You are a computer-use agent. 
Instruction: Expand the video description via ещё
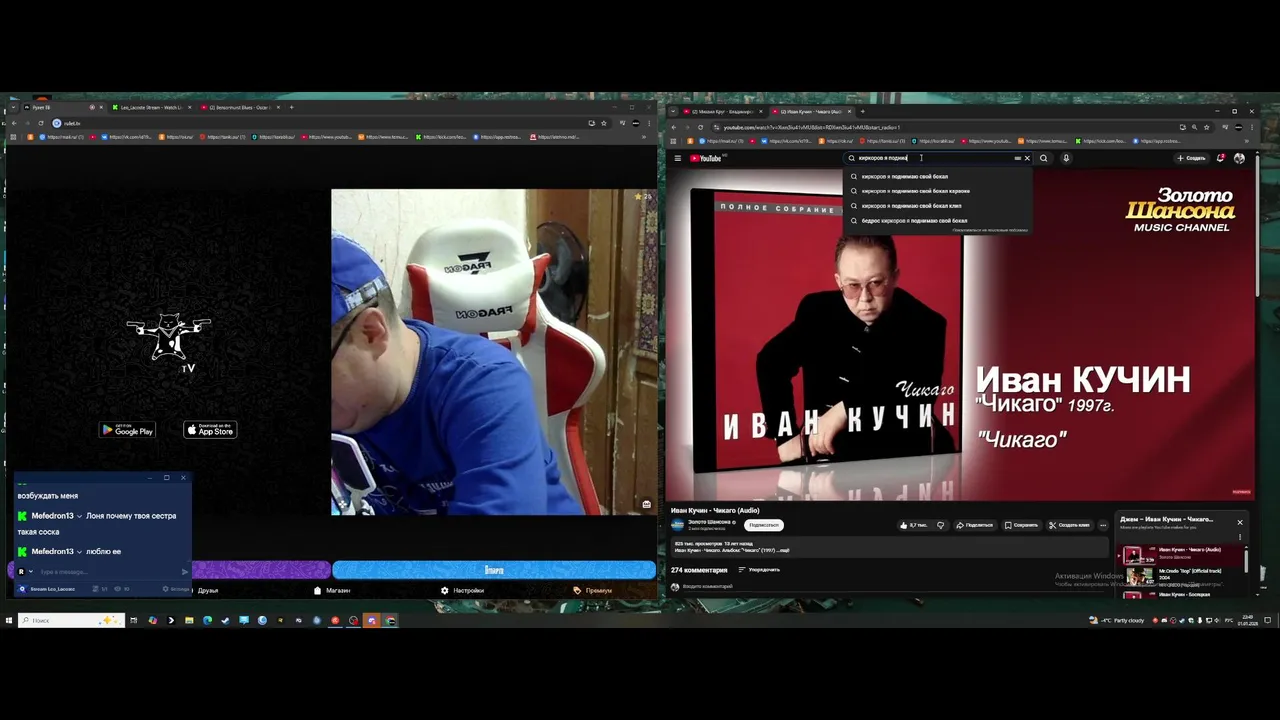point(783,550)
